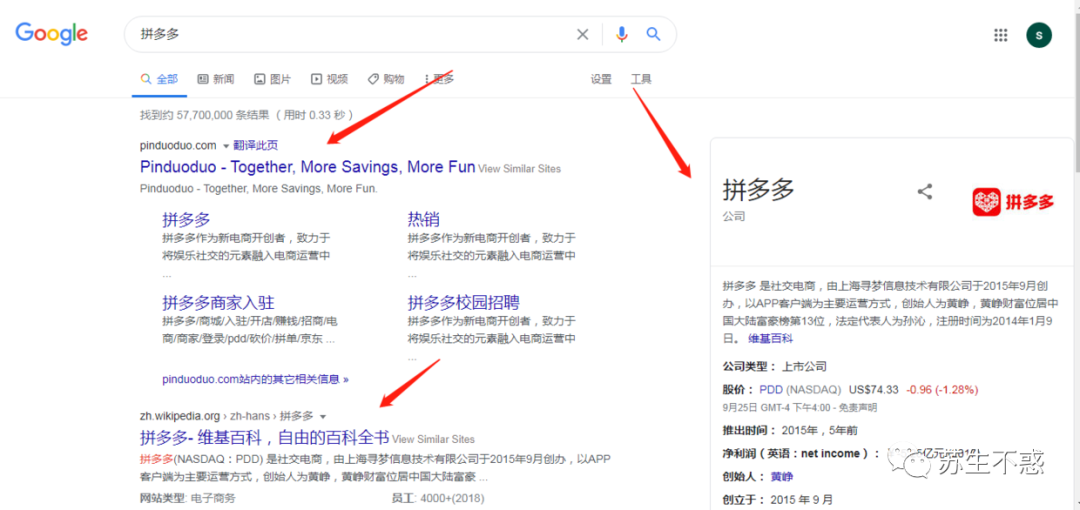Open the 拼多多商家入驻 sitelink
The height and width of the screenshot is (510, 1080).
(218, 303)
